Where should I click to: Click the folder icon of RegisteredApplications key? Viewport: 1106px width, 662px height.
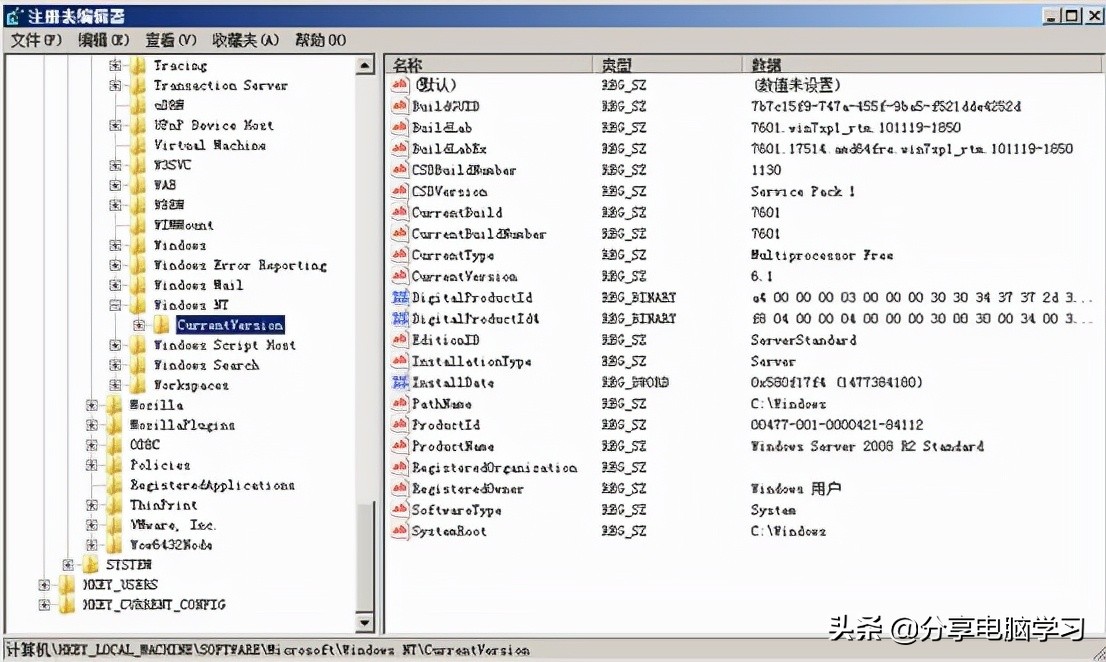tap(114, 484)
